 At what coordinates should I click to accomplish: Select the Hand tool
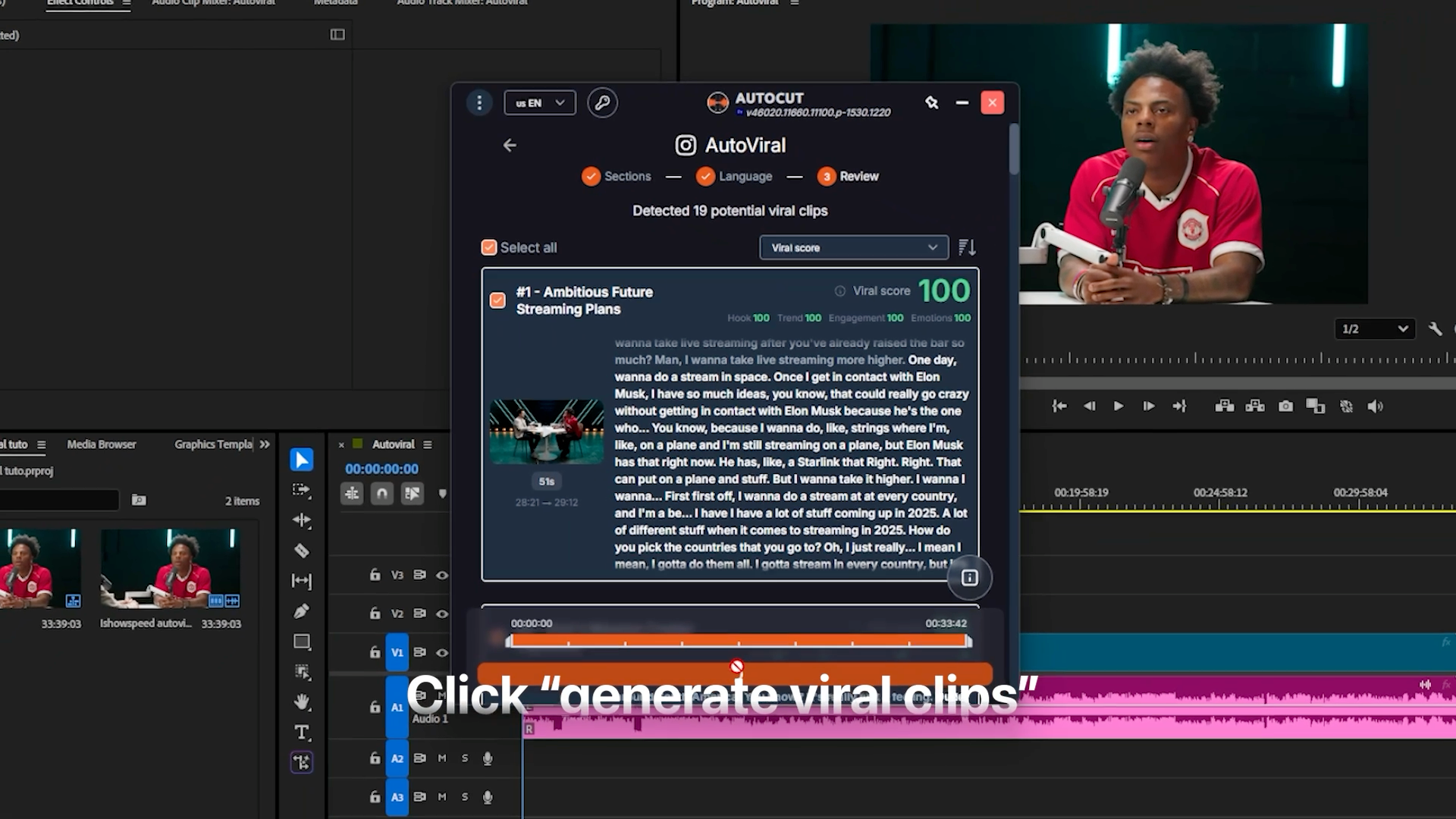[x=302, y=702]
